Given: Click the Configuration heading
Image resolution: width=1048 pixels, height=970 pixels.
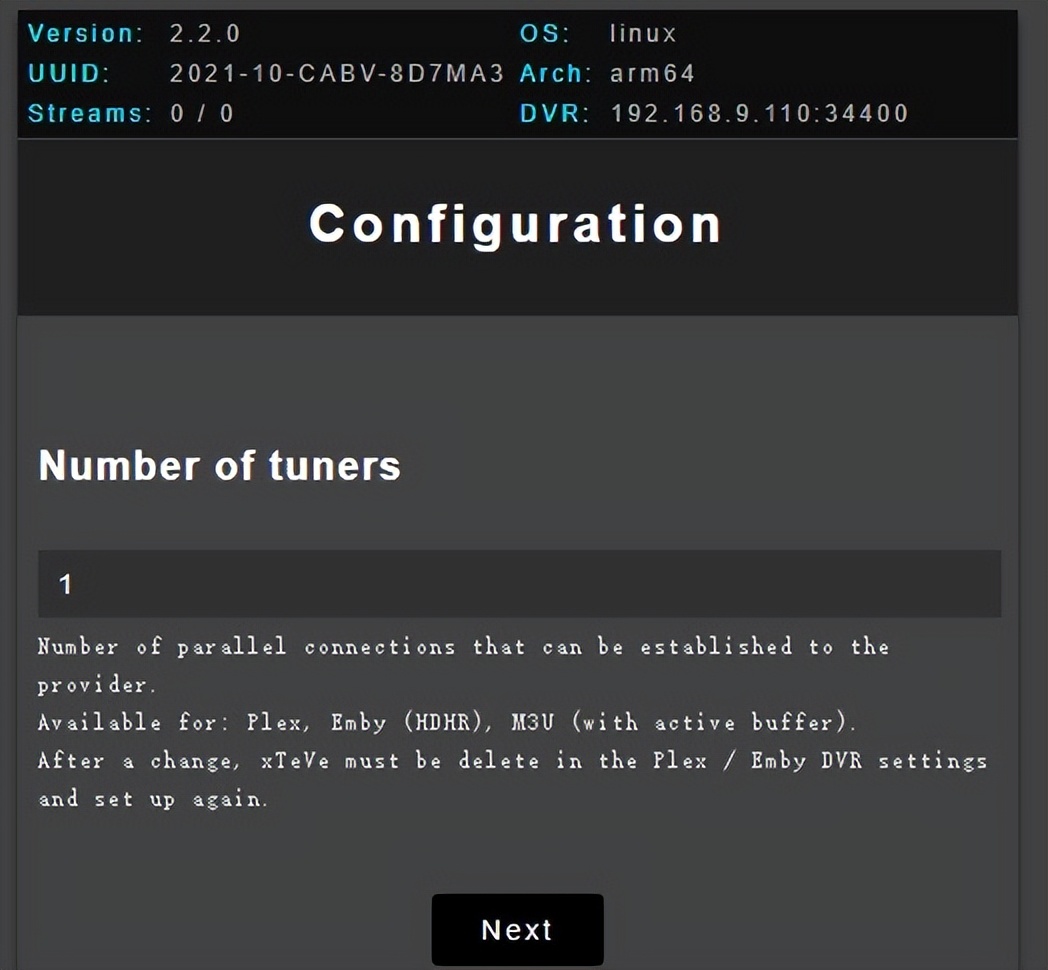Looking at the screenshot, I should [515, 225].
